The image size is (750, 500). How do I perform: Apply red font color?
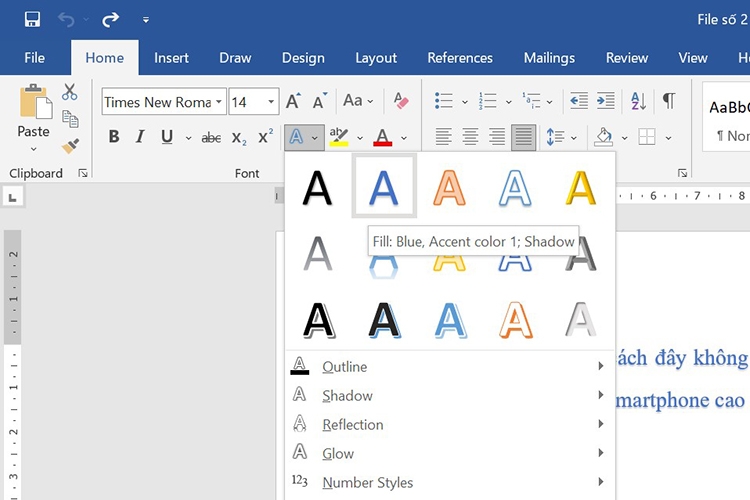pos(383,137)
